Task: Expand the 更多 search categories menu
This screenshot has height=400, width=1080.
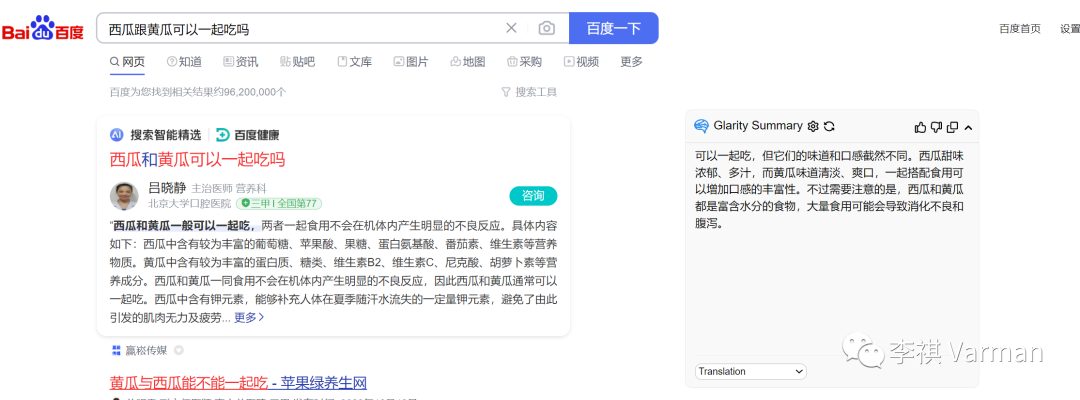Action: tap(631, 62)
